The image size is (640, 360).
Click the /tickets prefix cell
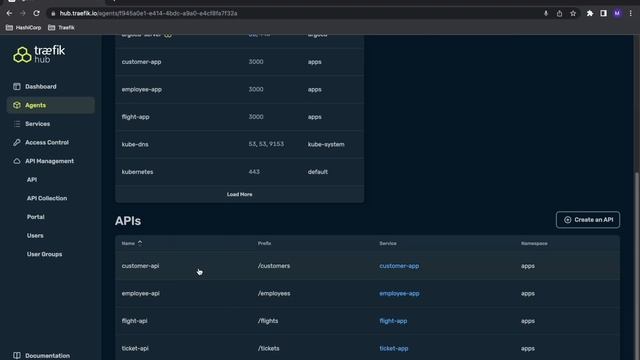click(269, 348)
